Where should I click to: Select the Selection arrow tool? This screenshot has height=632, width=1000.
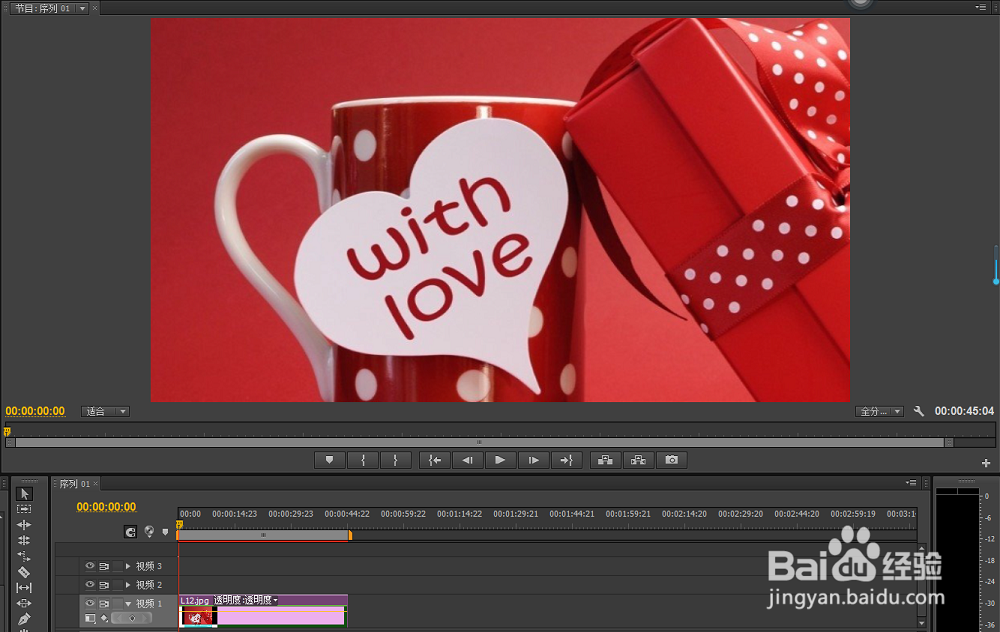pos(24,494)
